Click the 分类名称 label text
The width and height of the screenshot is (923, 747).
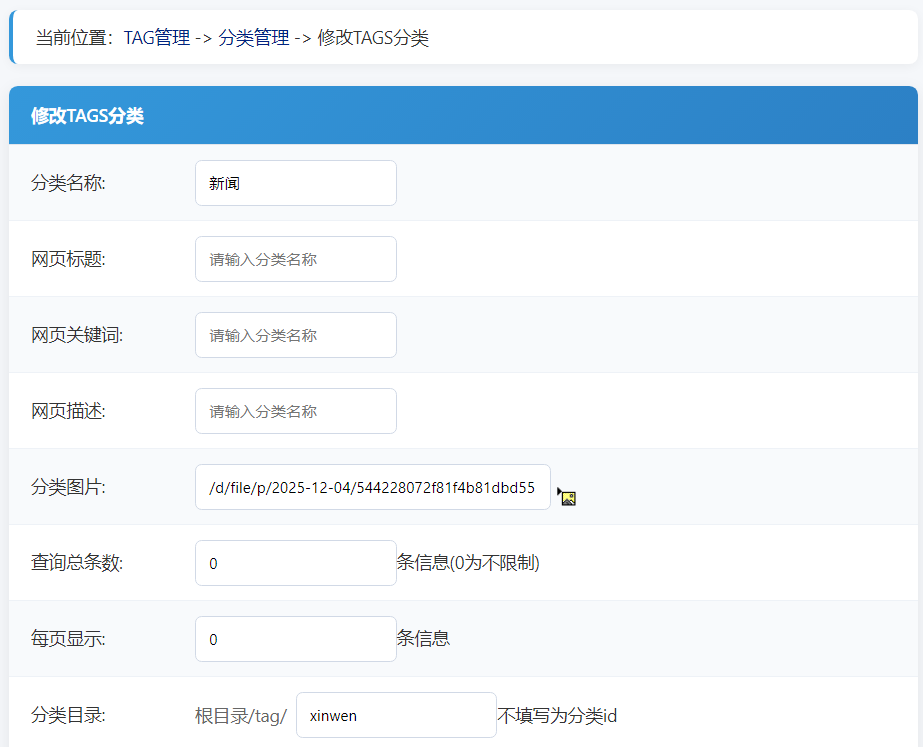[x=66, y=182]
